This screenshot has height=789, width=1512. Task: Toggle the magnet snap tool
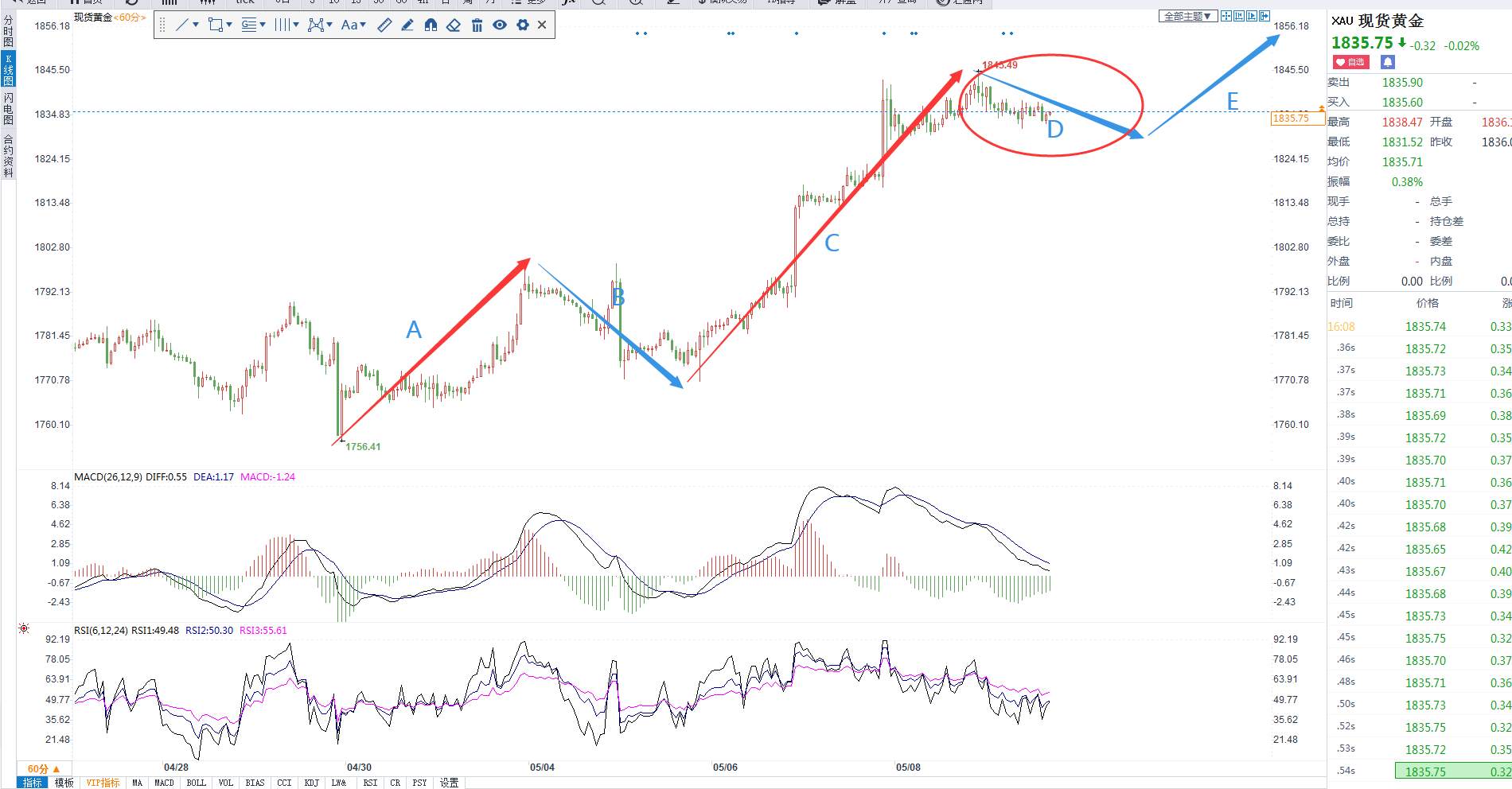tap(431, 25)
